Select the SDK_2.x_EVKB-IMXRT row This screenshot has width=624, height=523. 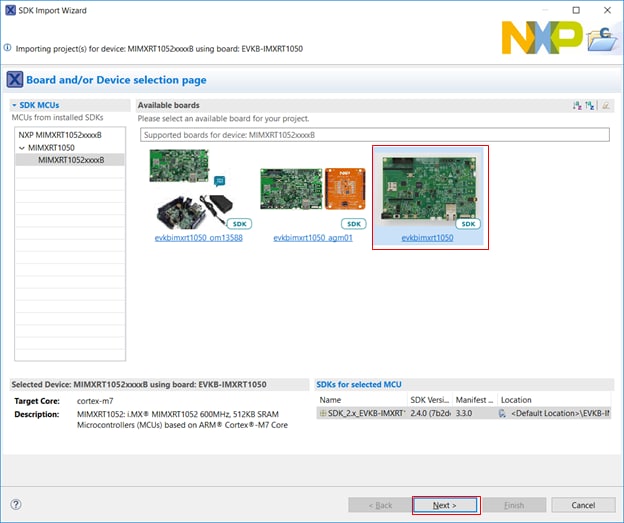click(x=361, y=413)
